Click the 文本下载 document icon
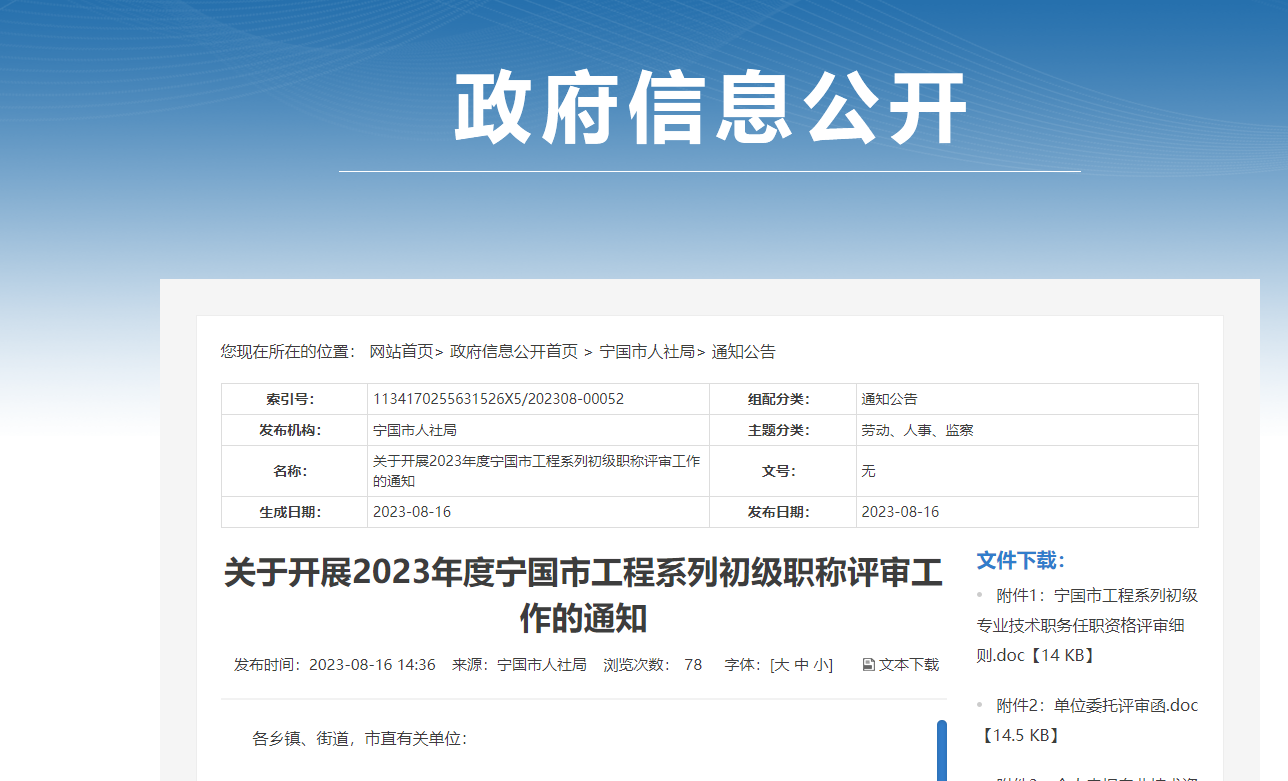 pyautogui.click(x=868, y=665)
